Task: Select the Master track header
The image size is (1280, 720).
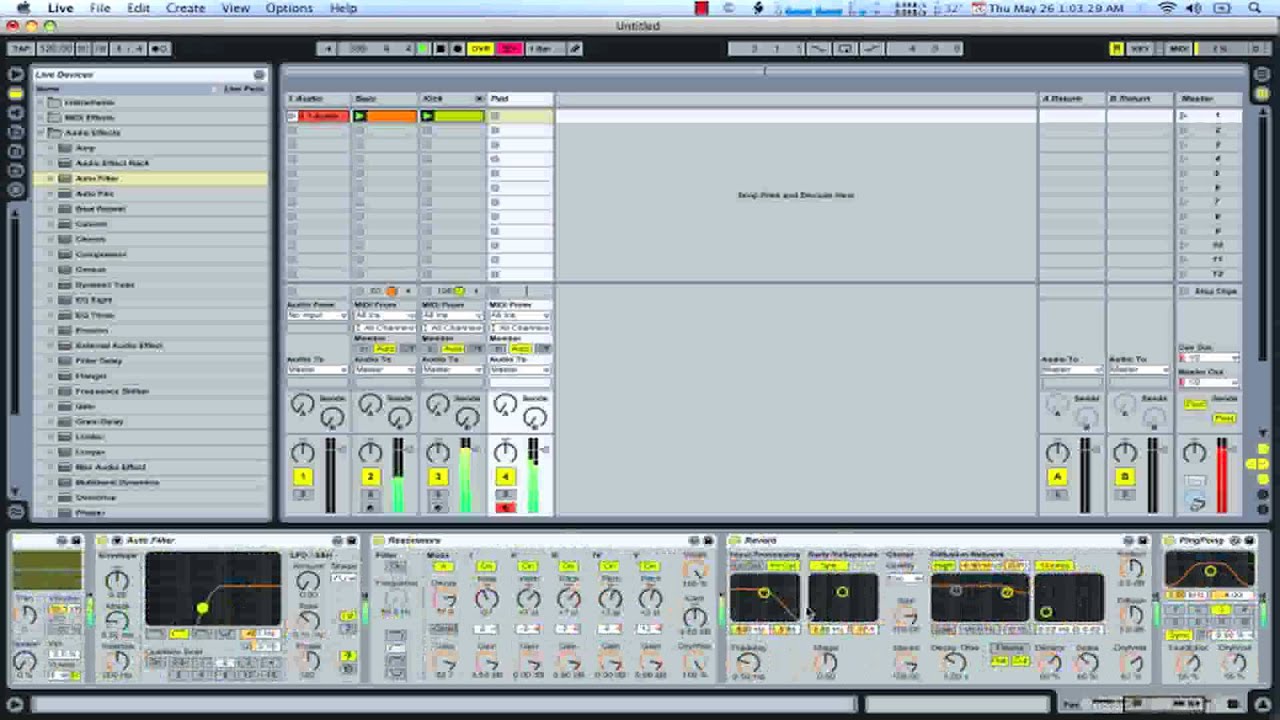Action: [x=1209, y=98]
